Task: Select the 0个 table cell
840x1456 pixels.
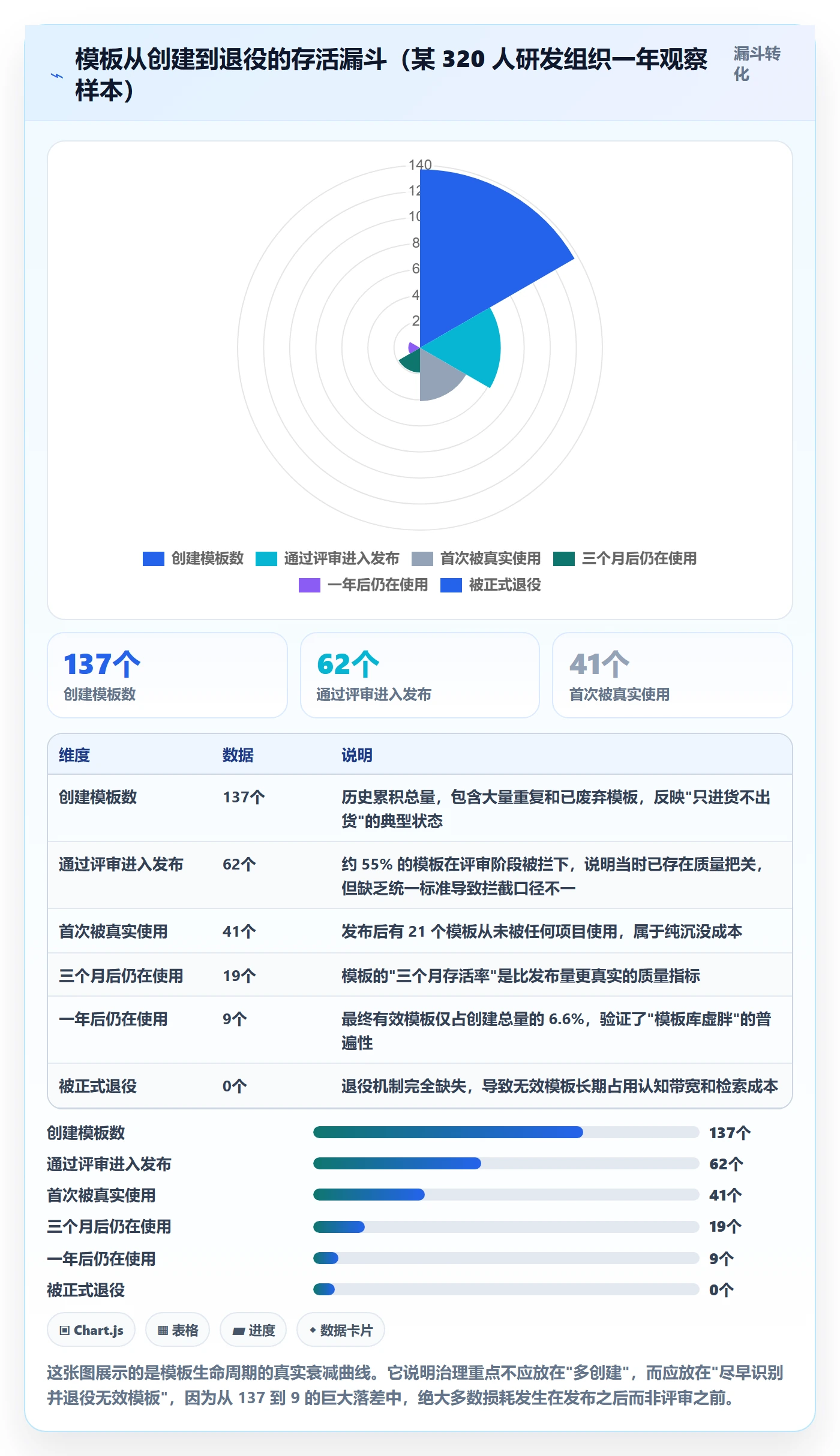Action: (x=235, y=1087)
